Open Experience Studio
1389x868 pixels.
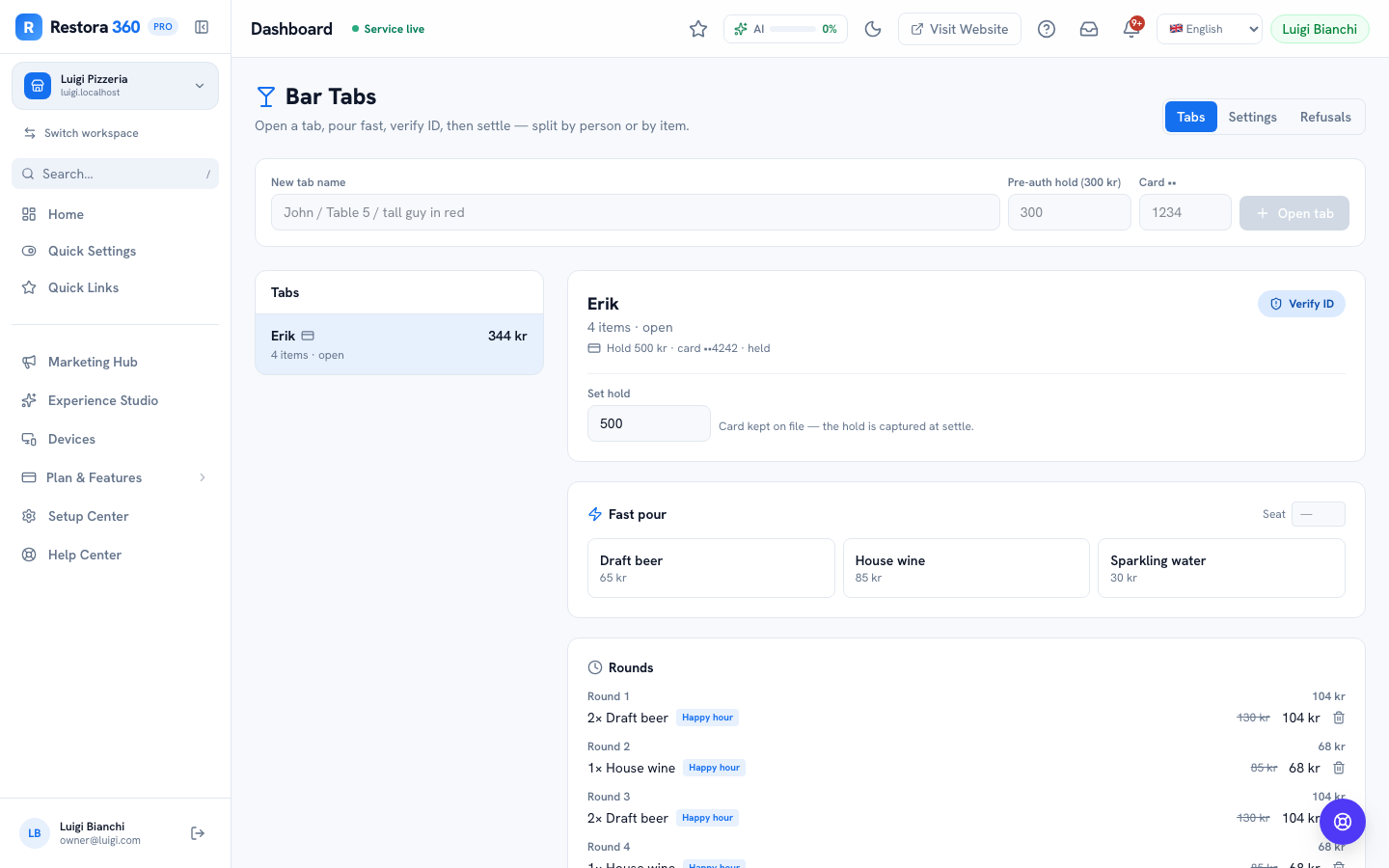[x=115, y=400]
